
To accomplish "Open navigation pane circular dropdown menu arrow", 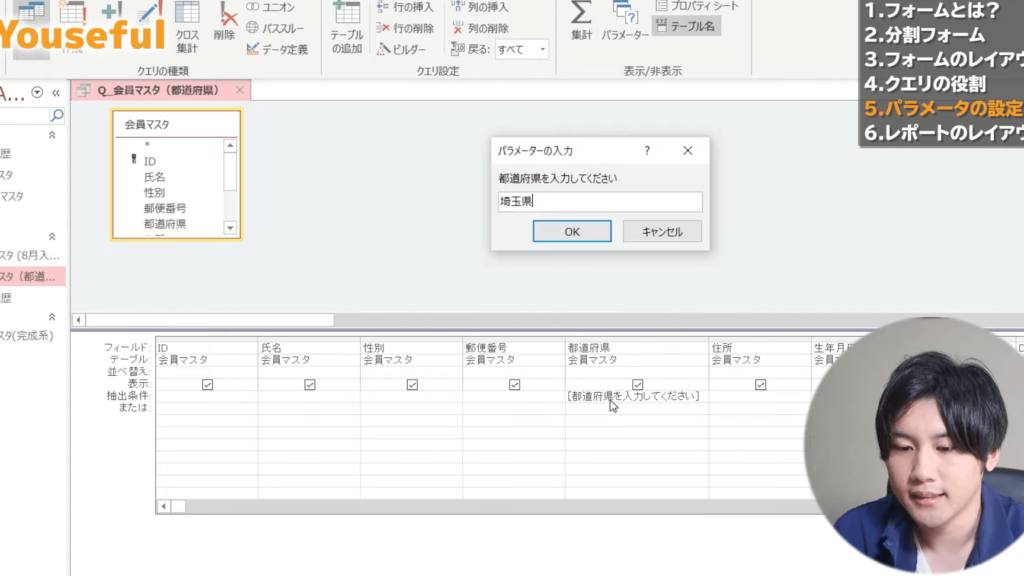I will click(38, 92).
